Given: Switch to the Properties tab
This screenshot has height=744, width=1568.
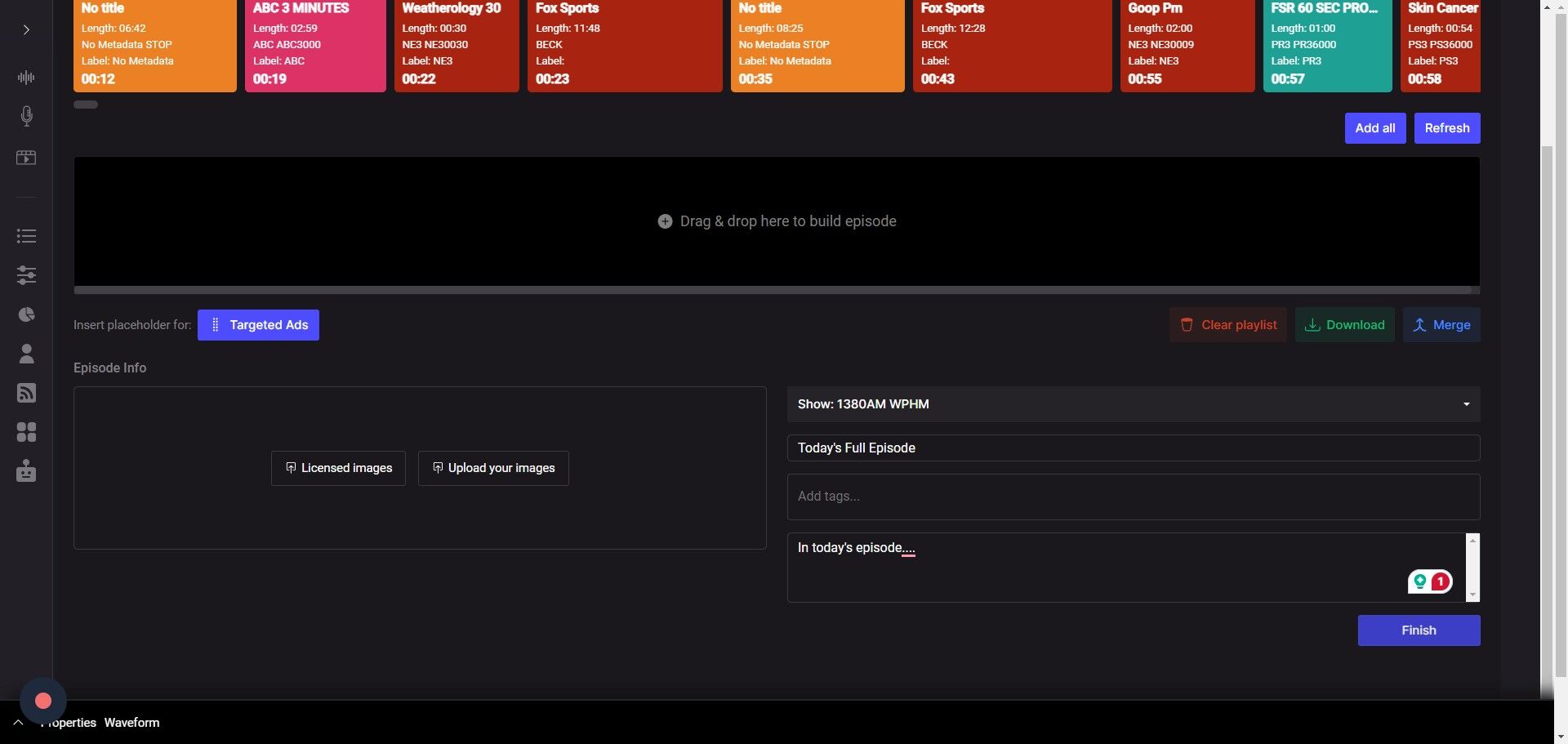Looking at the screenshot, I should (69, 723).
